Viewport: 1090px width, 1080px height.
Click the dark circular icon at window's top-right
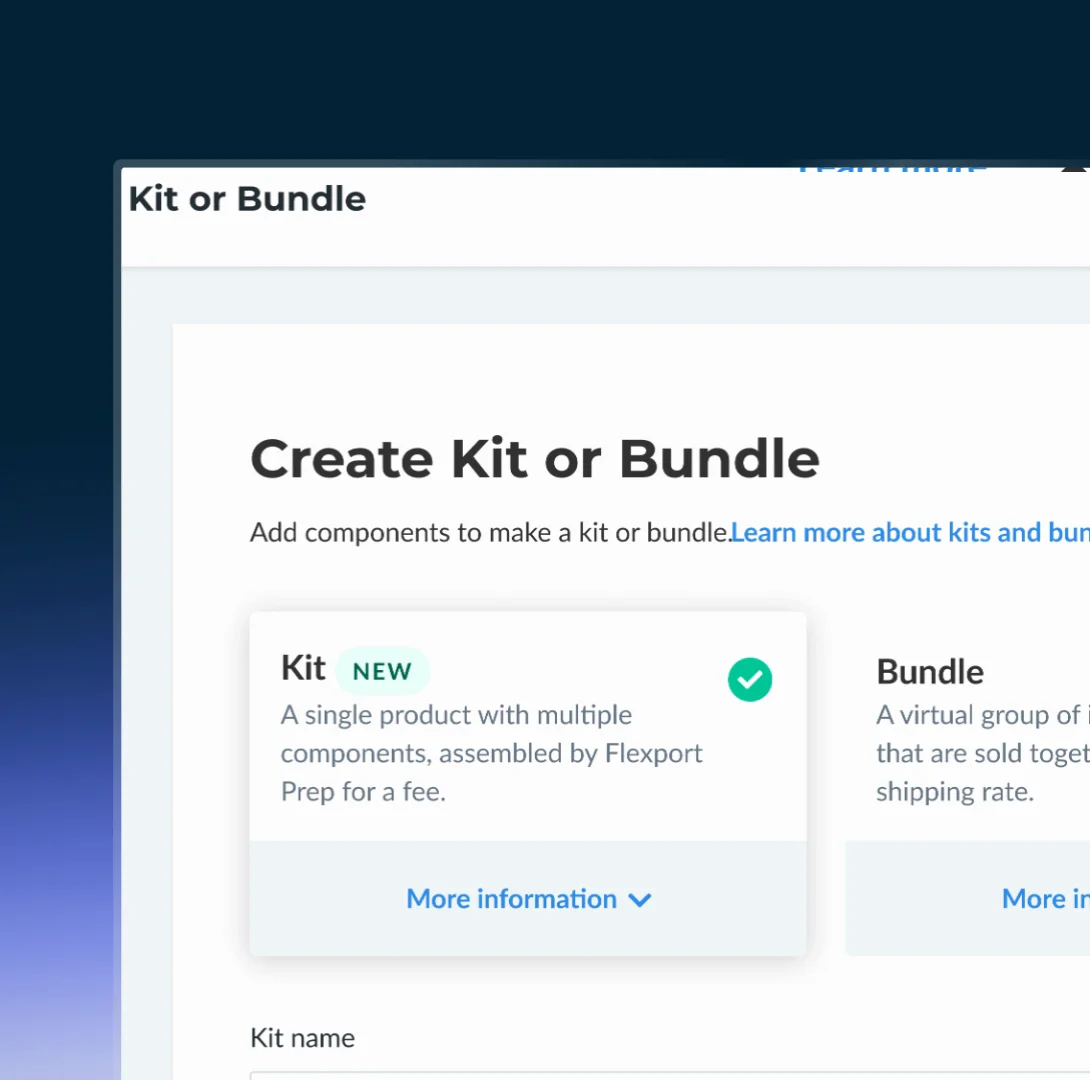click(x=1074, y=169)
